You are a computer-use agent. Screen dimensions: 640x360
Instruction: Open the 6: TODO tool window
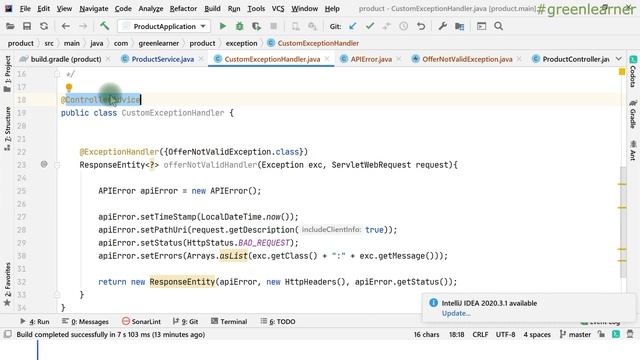tap(278, 322)
